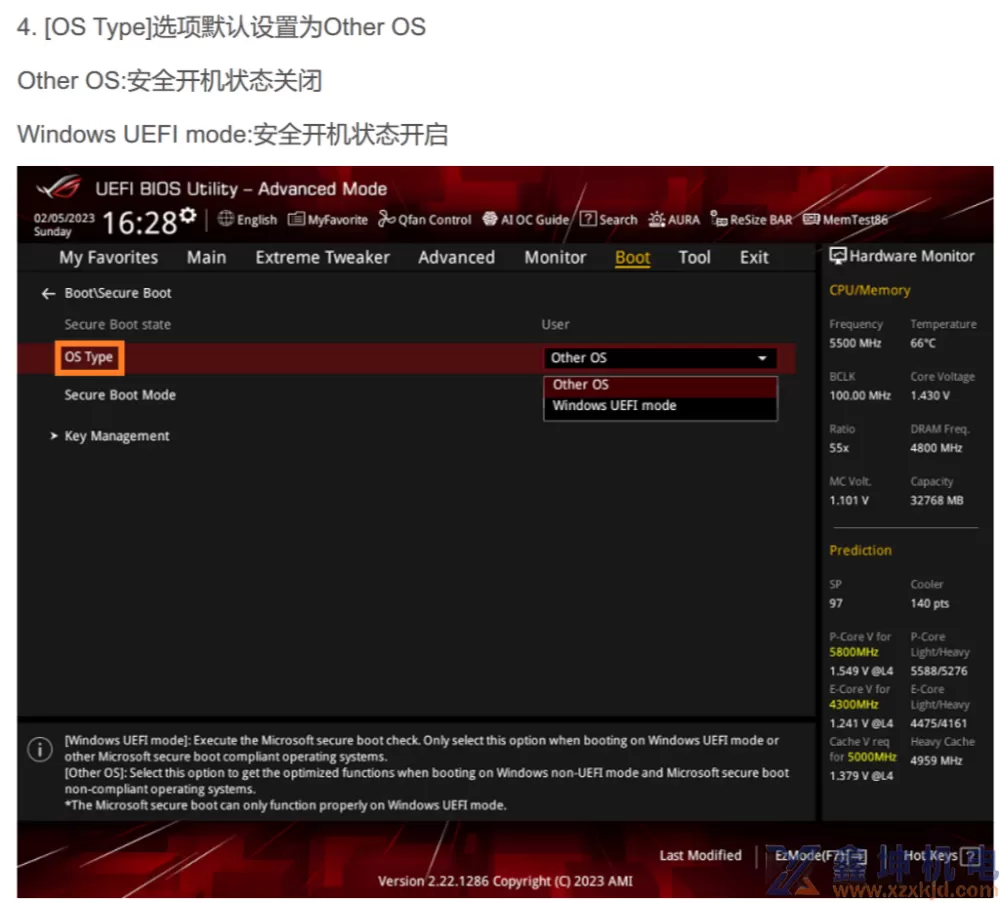Click the ROG logo icon
Viewport: 1000px width, 903px height.
tap(58, 188)
